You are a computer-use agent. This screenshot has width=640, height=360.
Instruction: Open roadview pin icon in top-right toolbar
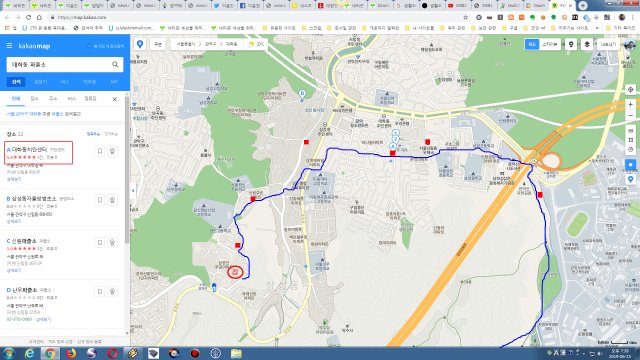[x=571, y=44]
